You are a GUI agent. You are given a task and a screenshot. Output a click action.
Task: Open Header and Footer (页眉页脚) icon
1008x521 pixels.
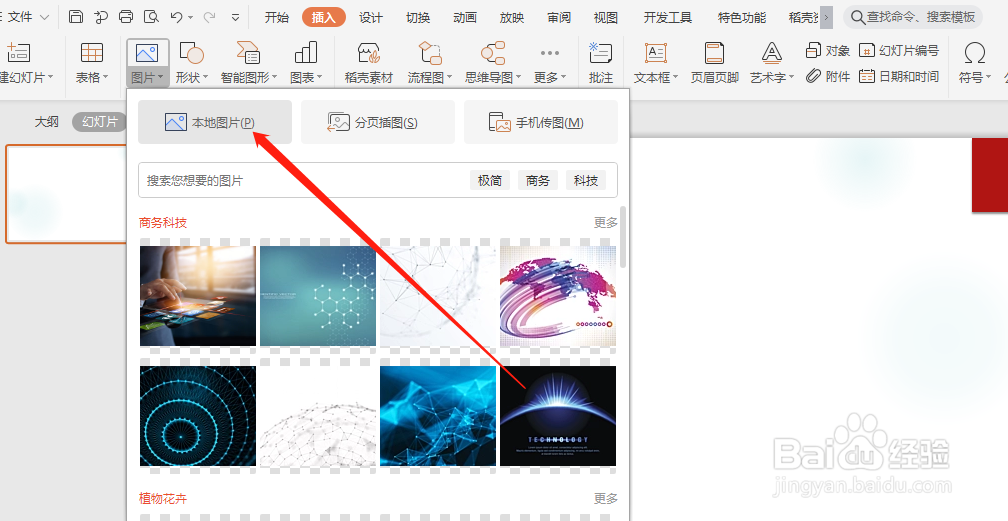click(x=714, y=53)
